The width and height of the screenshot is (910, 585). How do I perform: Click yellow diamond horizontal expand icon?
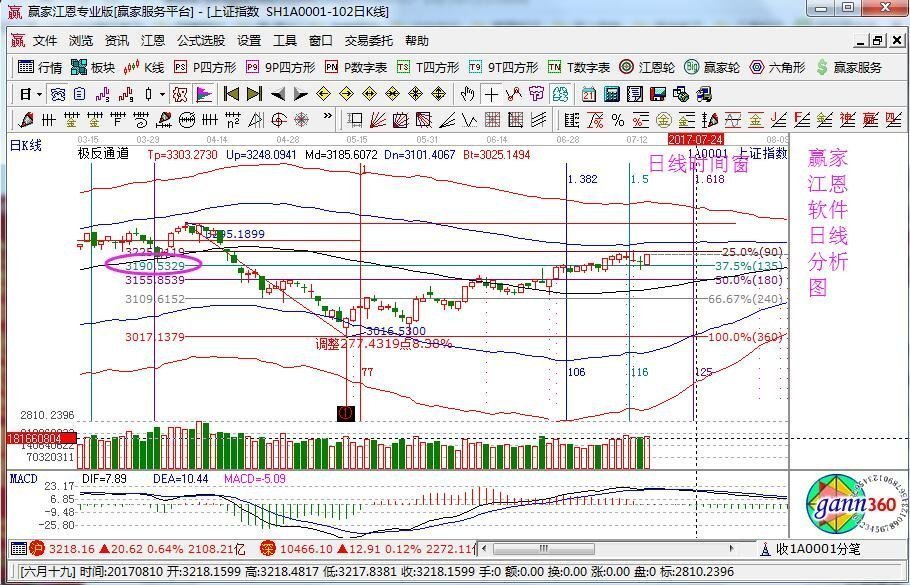tap(370, 94)
